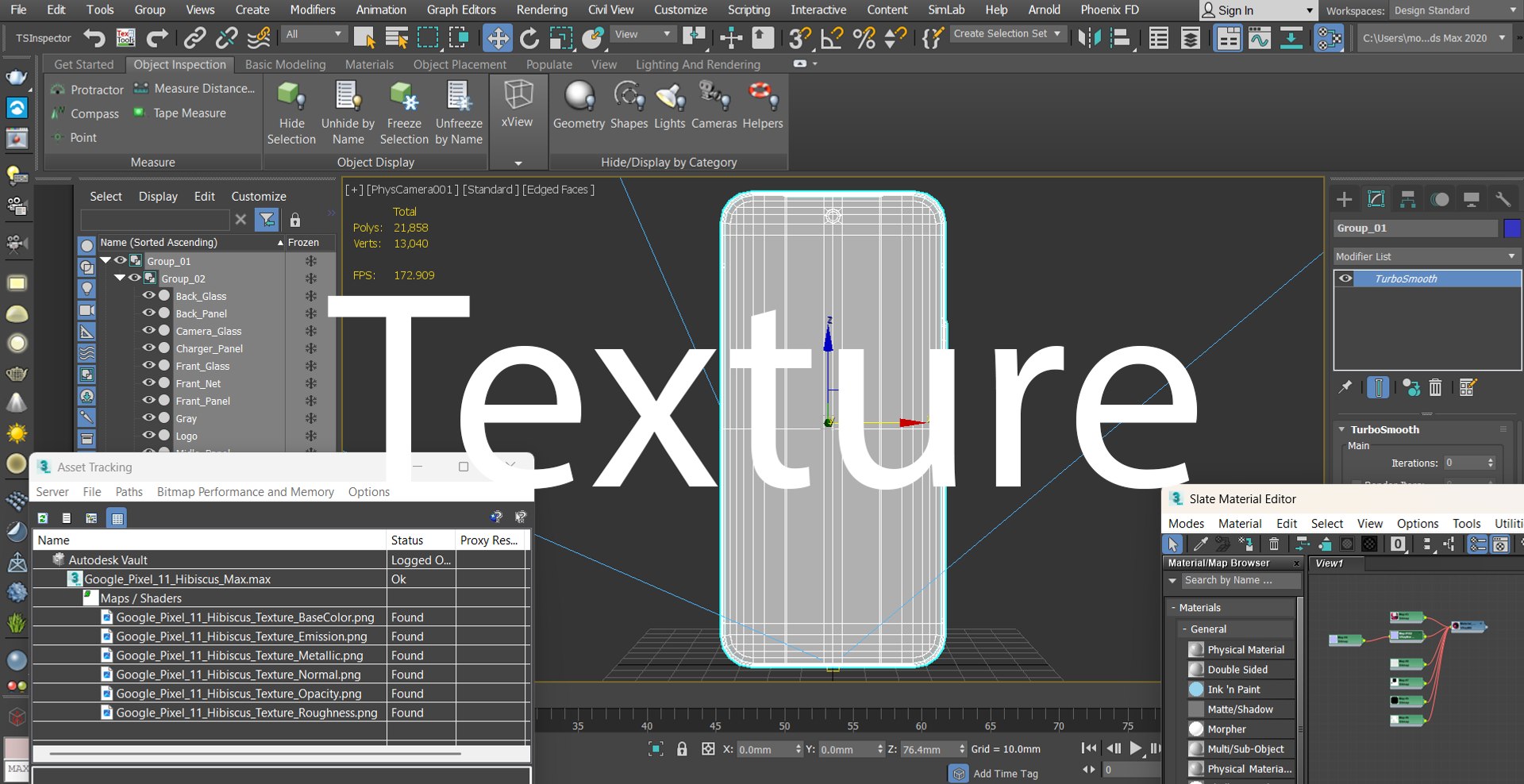This screenshot has height=784, width=1524.
Task: Toggle visibility eye of Back_Glass
Action: 148,295
